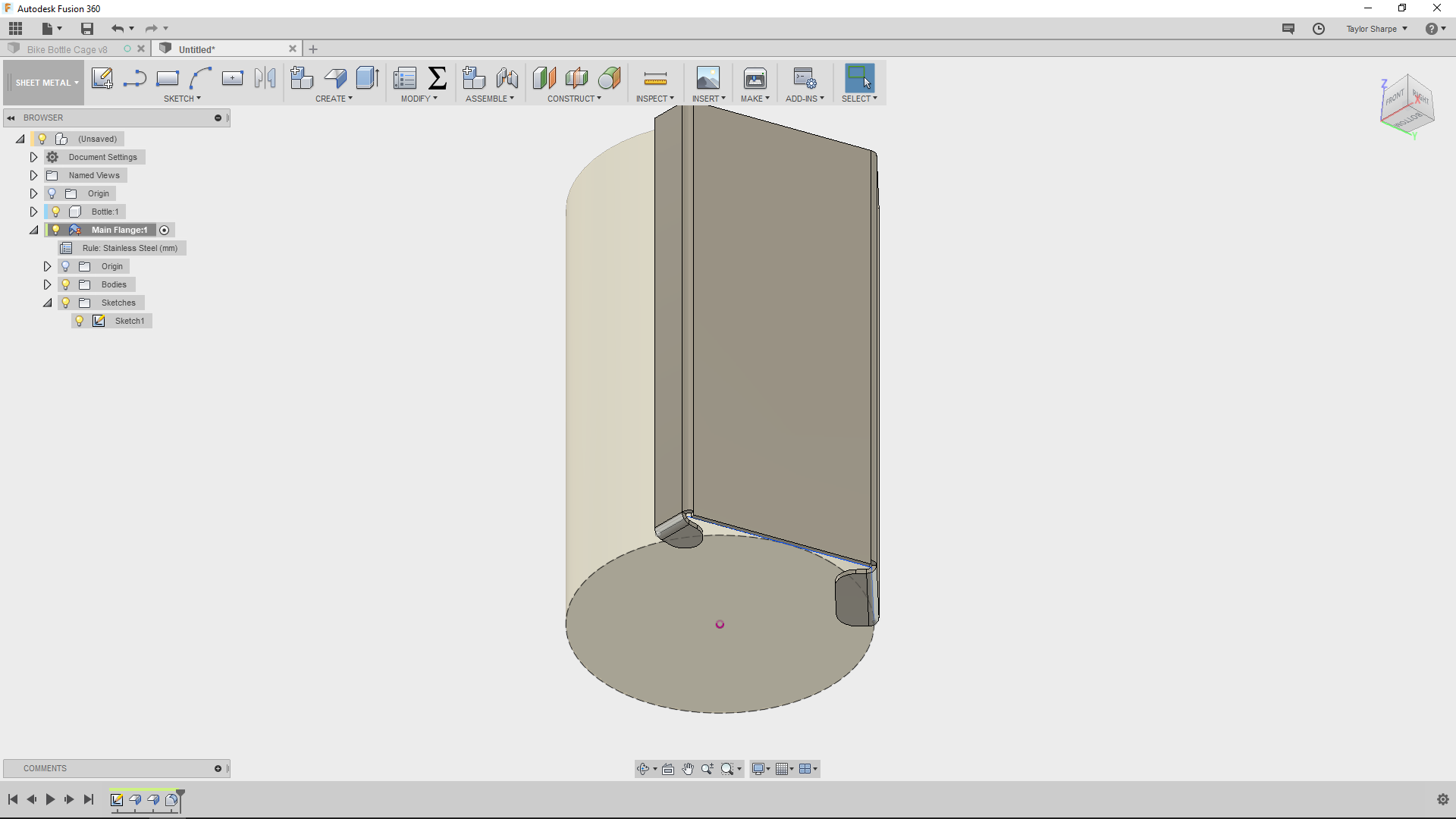Open the MODIFY menu
The height and width of the screenshot is (819, 1456).
point(419,99)
